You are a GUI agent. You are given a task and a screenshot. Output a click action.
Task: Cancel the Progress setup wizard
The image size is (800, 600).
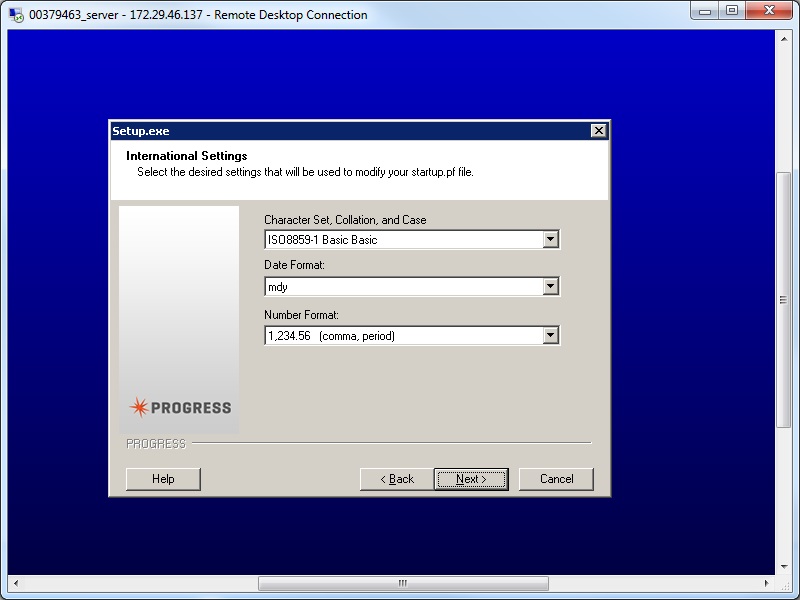click(x=556, y=479)
